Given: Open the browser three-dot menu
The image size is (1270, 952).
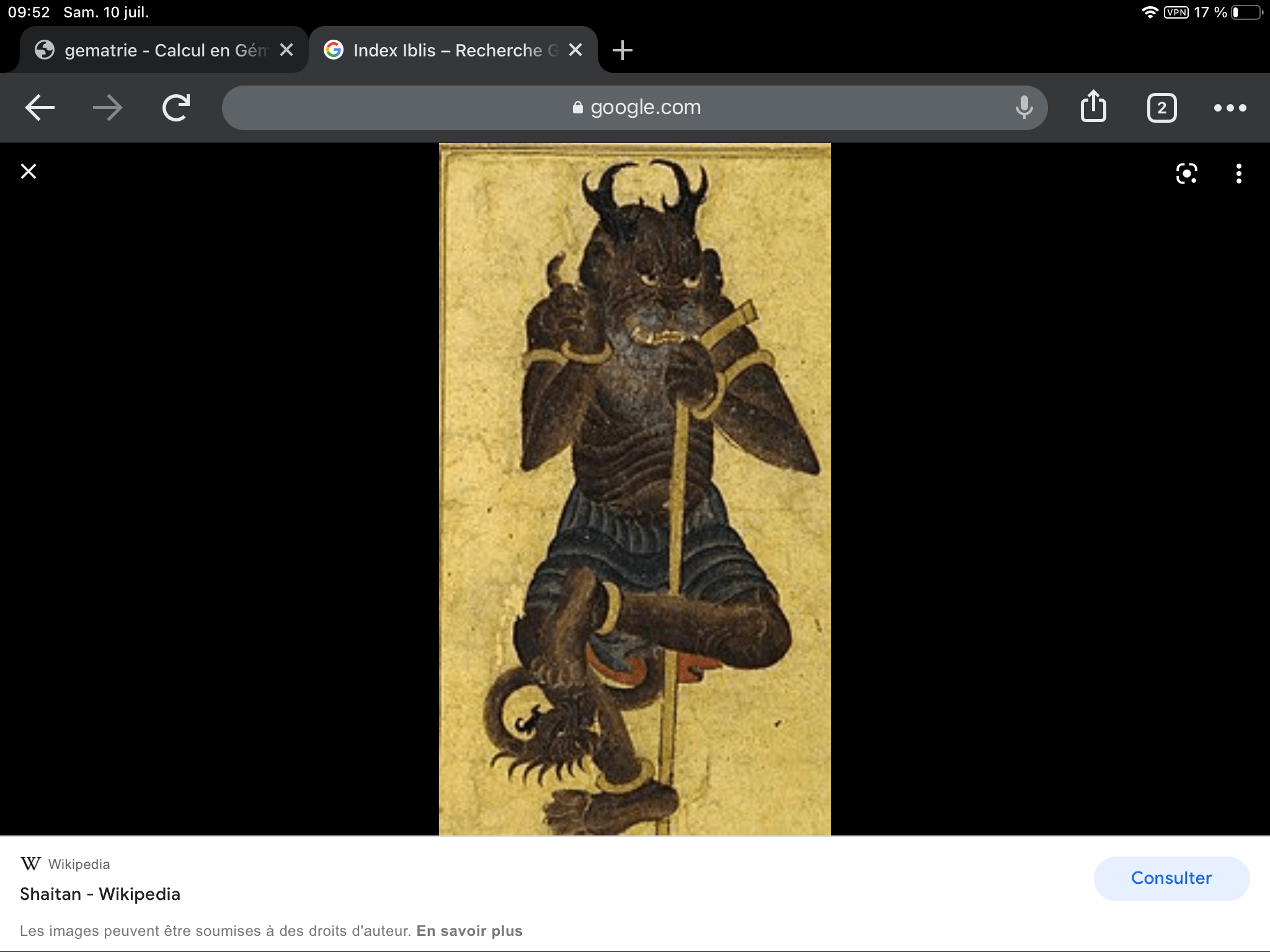Looking at the screenshot, I should pos(1230,108).
